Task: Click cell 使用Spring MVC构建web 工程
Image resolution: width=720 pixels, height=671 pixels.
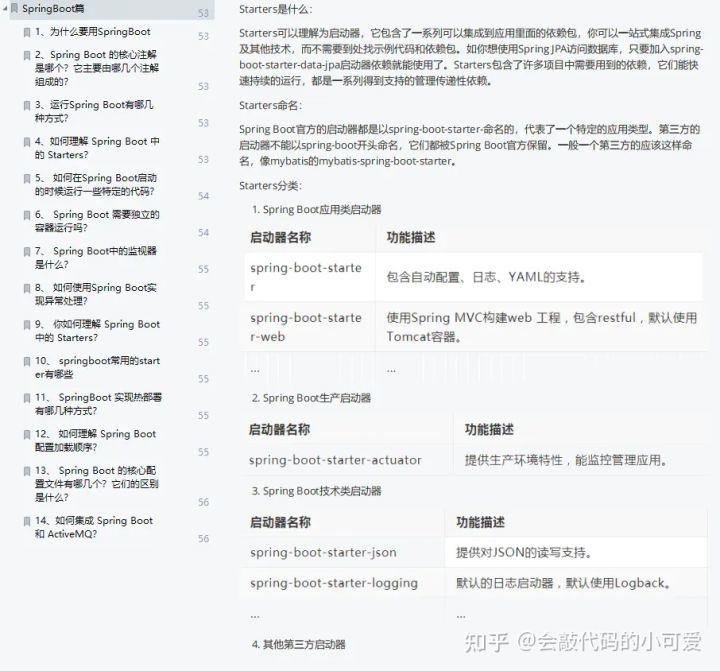Action: 542,327
